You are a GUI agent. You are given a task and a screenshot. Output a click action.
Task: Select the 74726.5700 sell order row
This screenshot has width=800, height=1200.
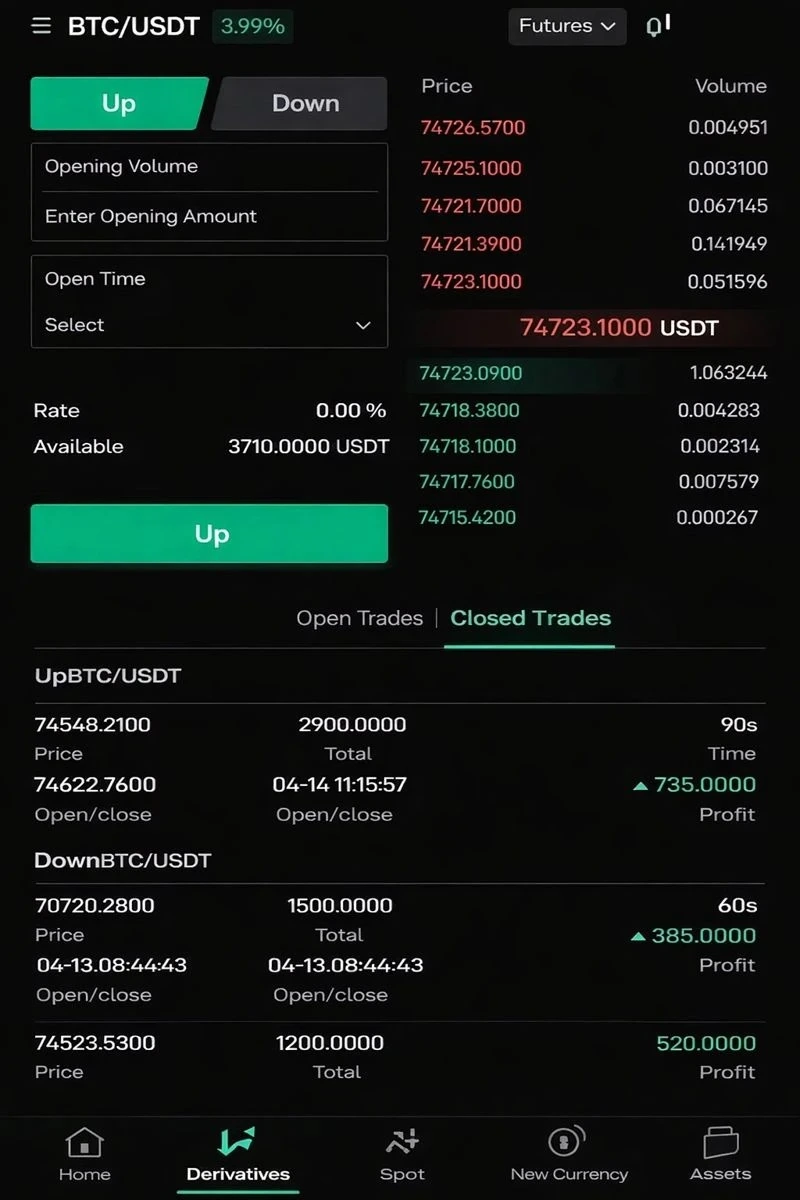pyautogui.click(x=594, y=127)
